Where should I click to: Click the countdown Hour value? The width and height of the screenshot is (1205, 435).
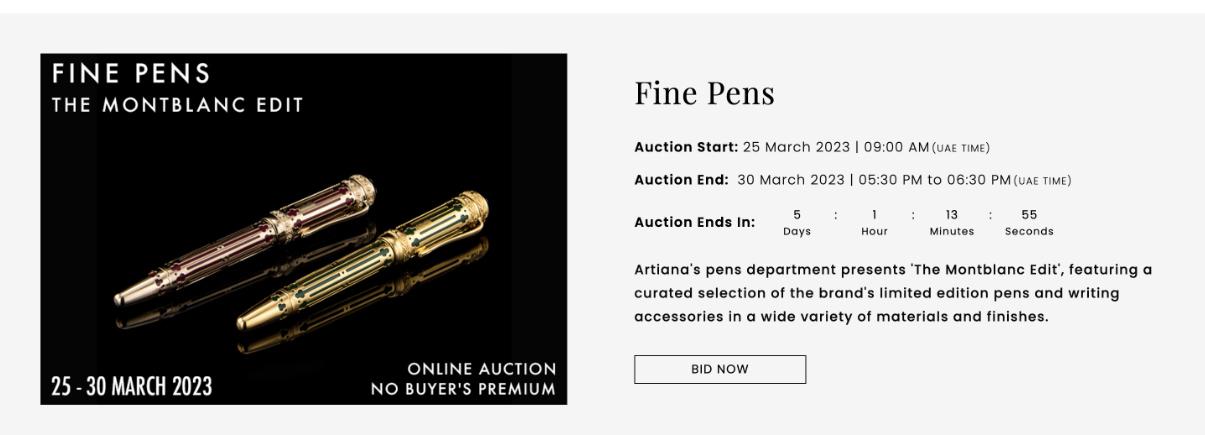[x=874, y=215]
